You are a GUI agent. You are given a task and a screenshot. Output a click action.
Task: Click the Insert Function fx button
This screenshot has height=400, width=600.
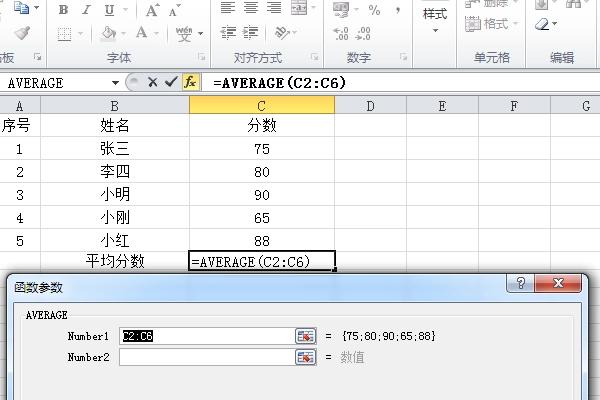190,82
